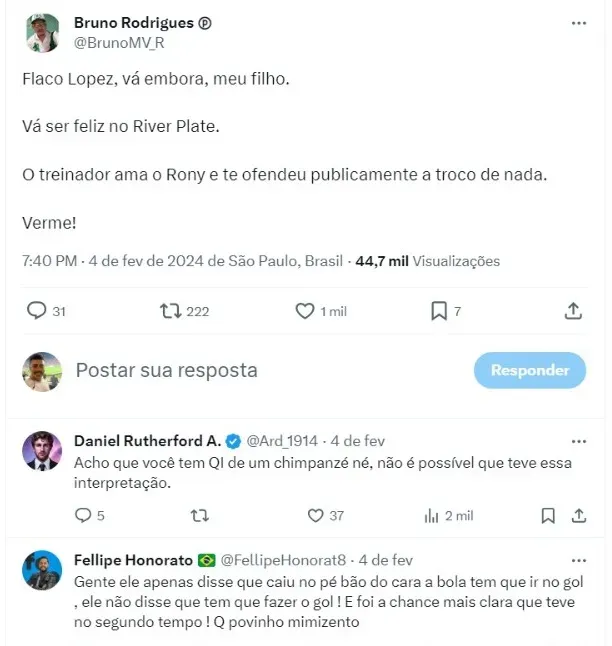Repost Daniel Rutherford's comment
Screen dimensions: 612x646
coord(200,516)
